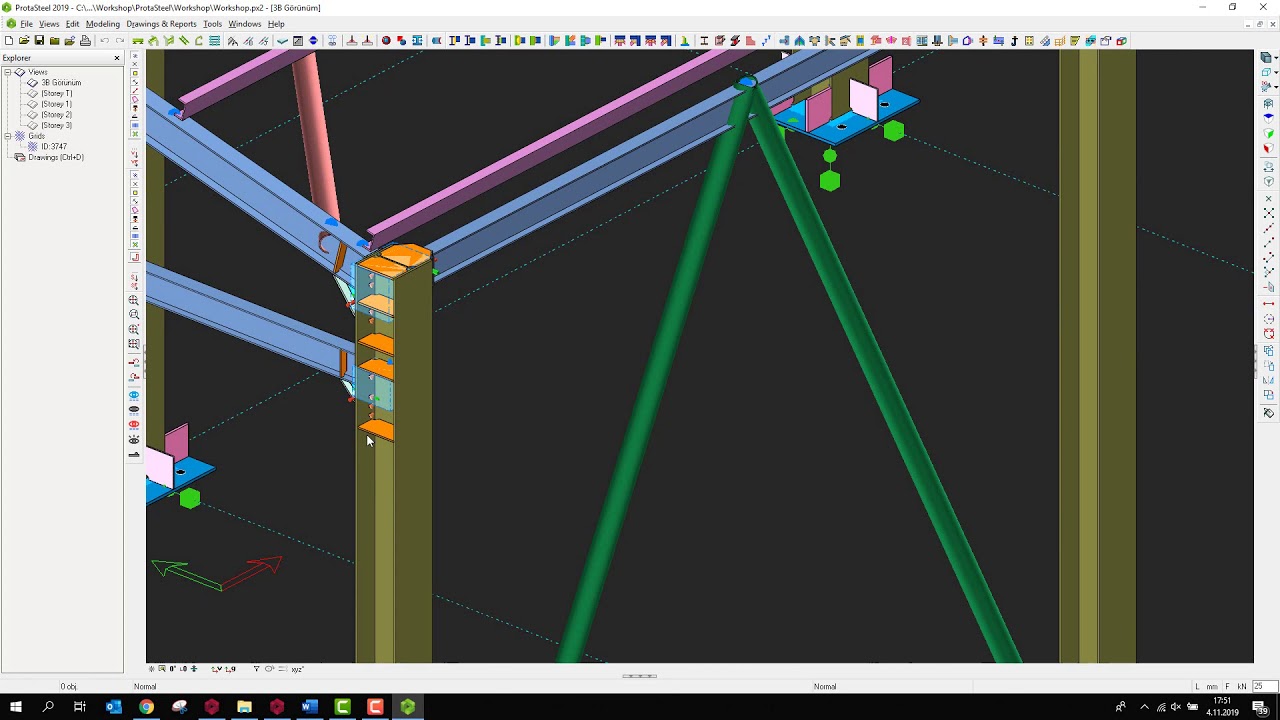Open the Windows menu
Screen dimensions: 1280x720
pos(244,24)
